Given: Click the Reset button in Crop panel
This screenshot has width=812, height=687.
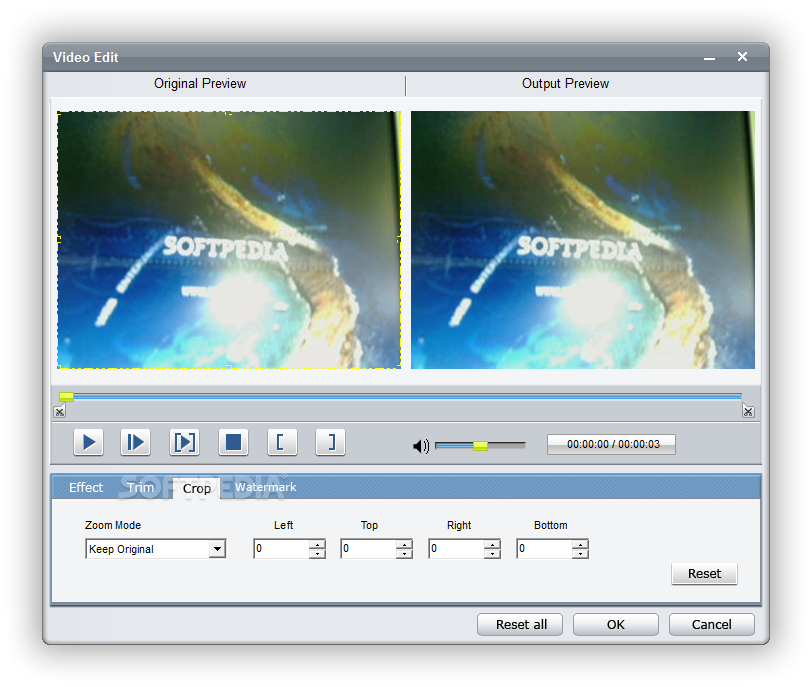Looking at the screenshot, I should [704, 574].
